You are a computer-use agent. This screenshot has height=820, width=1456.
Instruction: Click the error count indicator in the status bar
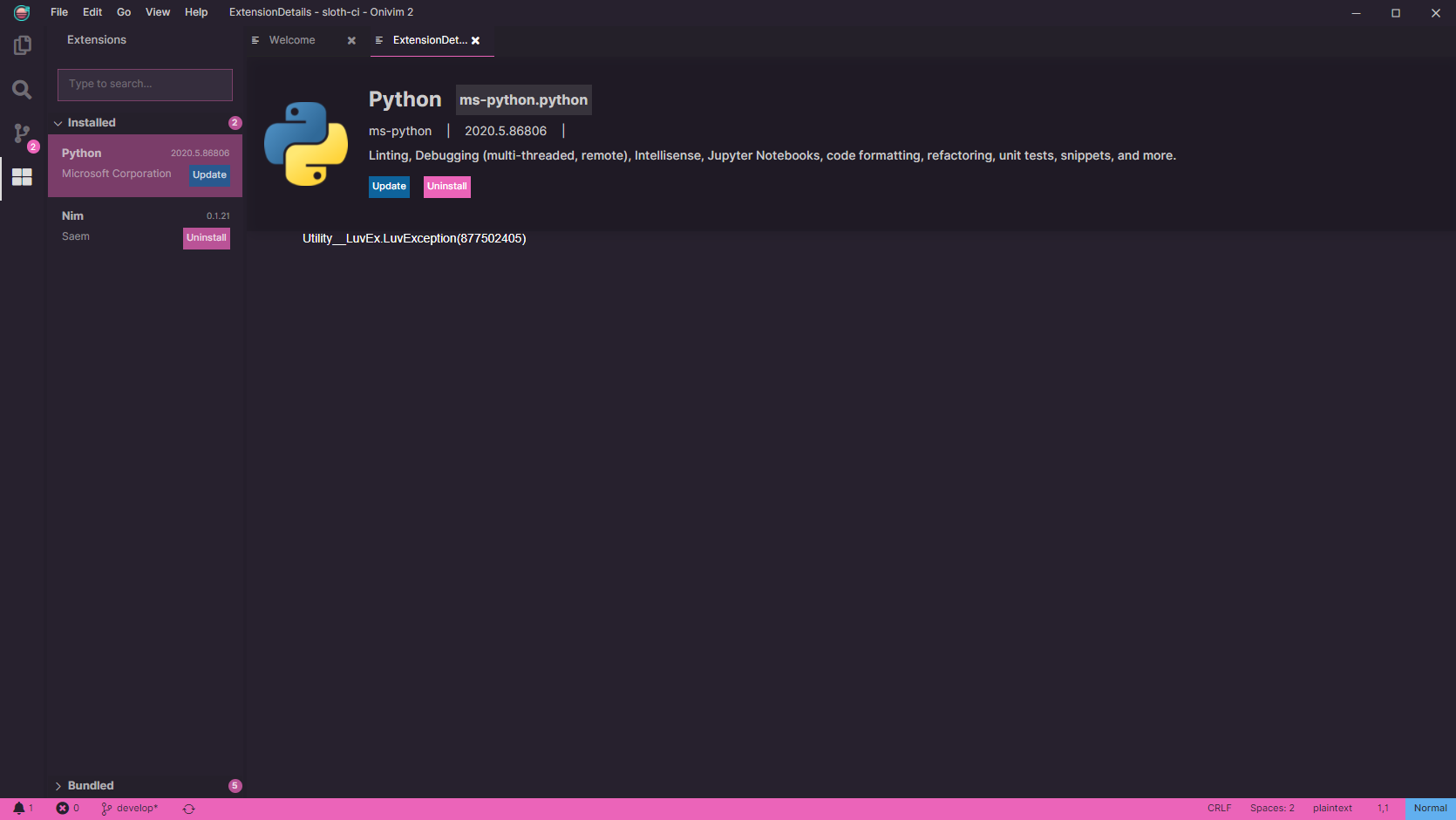click(69, 808)
